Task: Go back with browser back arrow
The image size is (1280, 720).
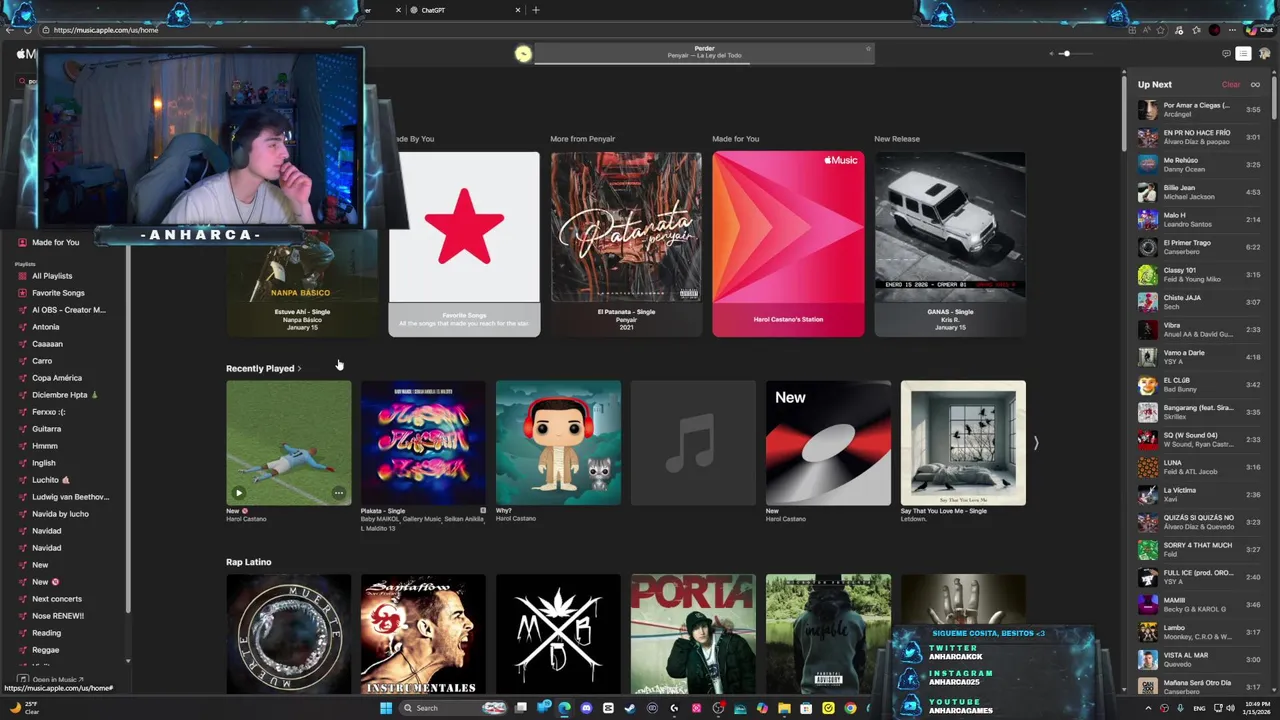Action: tap(10, 30)
